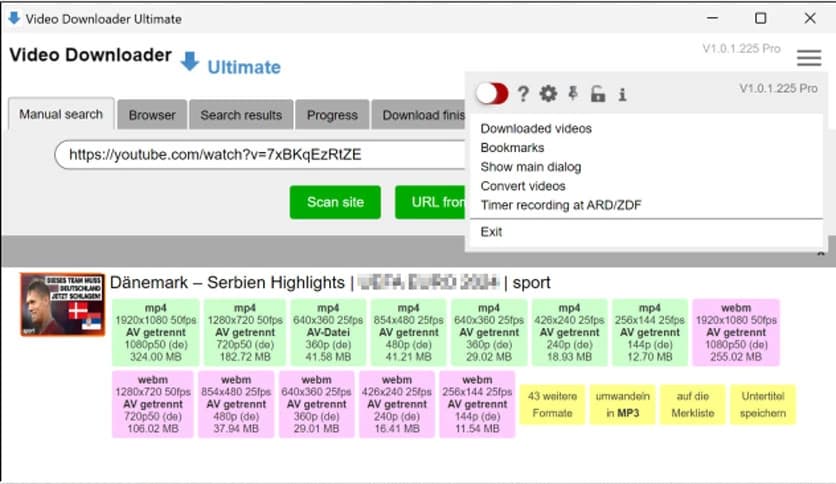The width and height of the screenshot is (836, 484).
Task: Toggle the red on/off switch in the menu
Action: pos(492,93)
